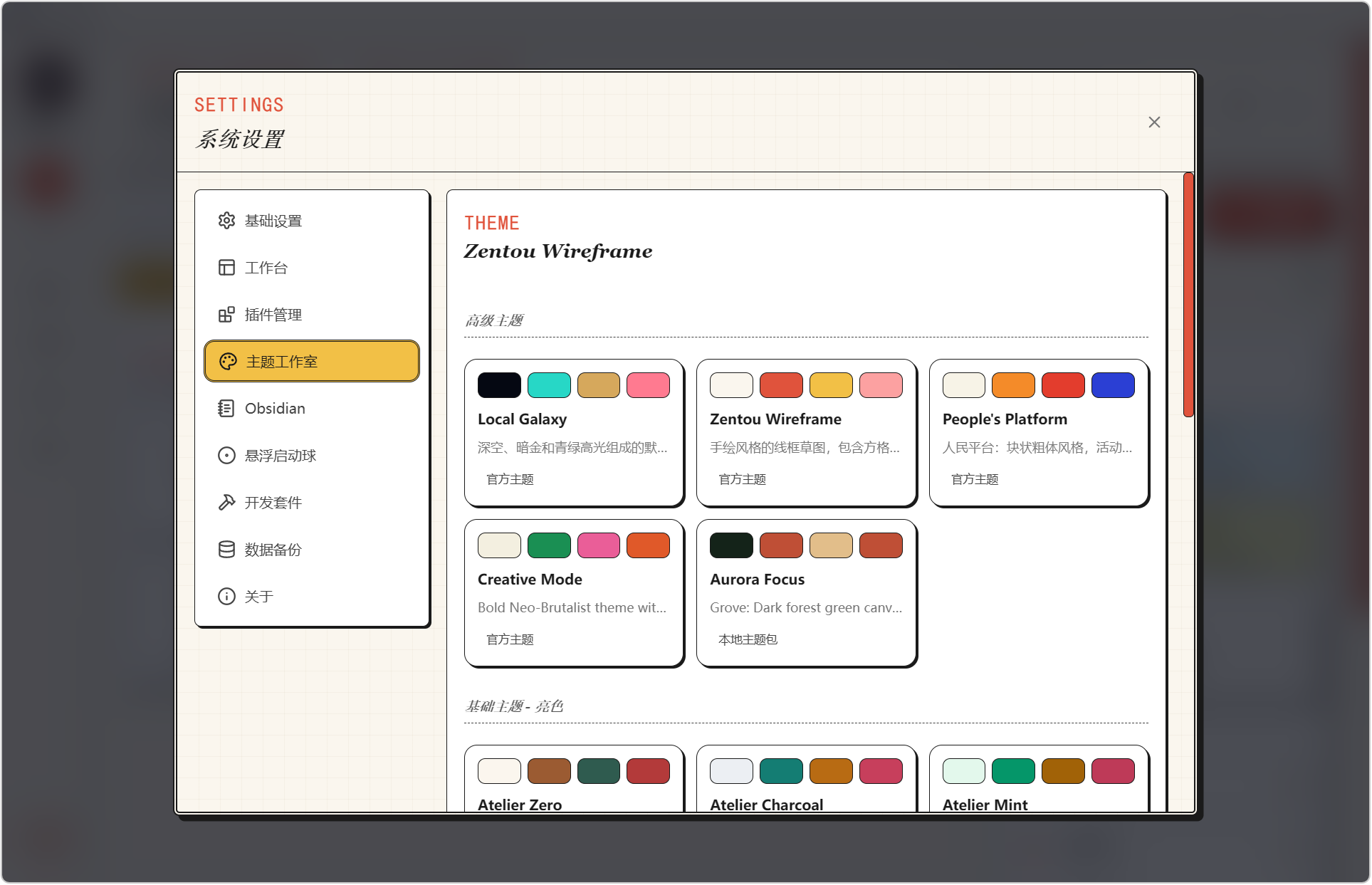Click the red swatch in Zentou Wireframe

[781, 385]
